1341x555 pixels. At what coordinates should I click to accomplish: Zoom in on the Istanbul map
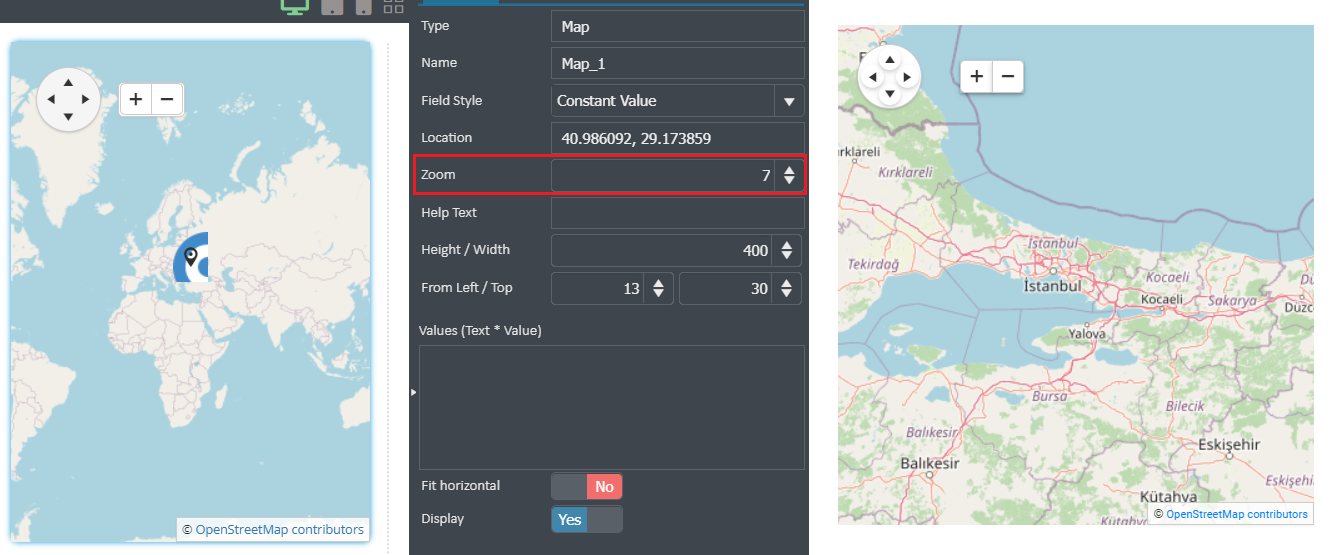977,76
